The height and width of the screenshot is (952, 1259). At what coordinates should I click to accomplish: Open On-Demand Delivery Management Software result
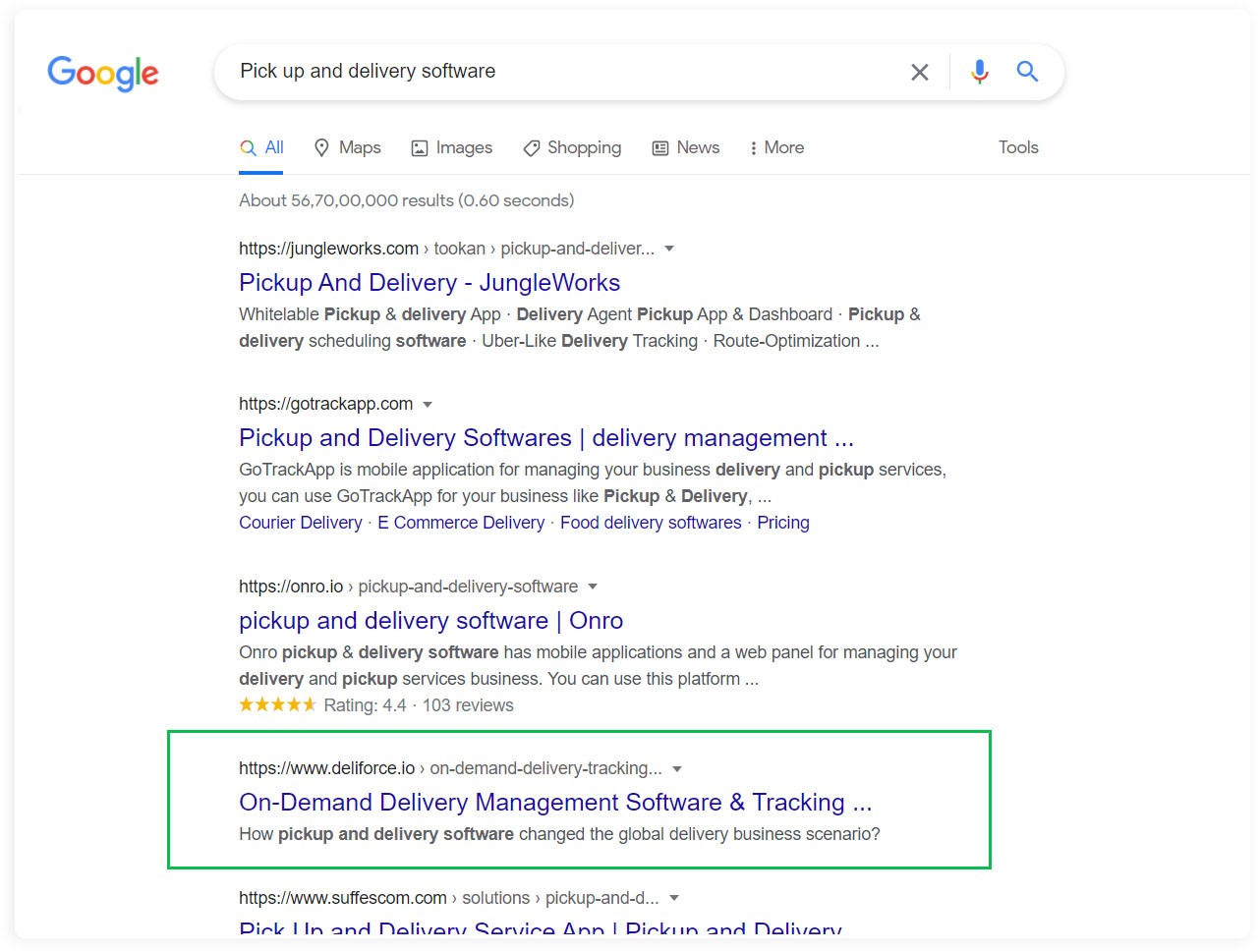555,803
